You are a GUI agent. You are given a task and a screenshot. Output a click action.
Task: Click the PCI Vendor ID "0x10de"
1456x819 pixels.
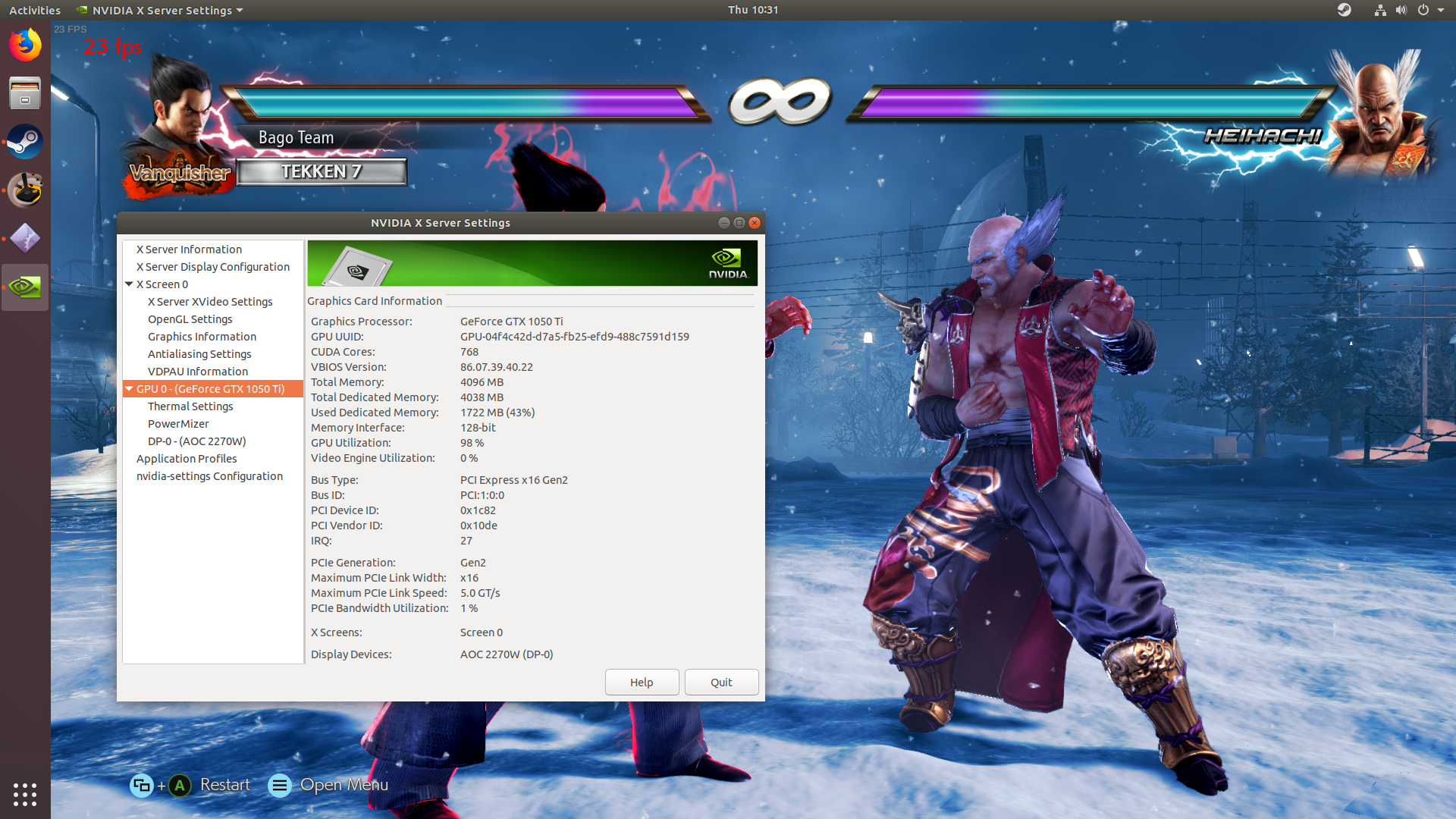pos(479,526)
